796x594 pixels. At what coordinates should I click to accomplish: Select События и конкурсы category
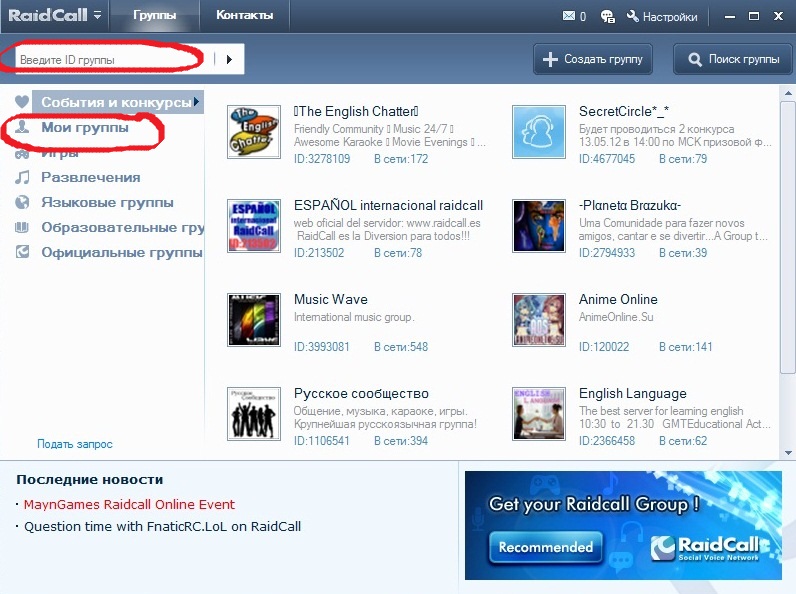point(116,102)
